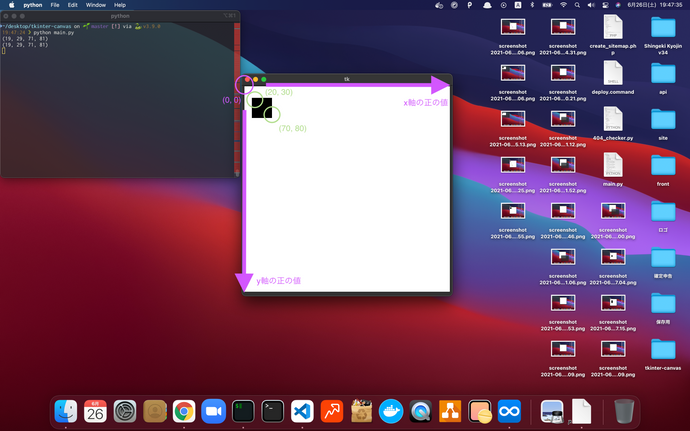Click the tk window title bar

(347, 79)
